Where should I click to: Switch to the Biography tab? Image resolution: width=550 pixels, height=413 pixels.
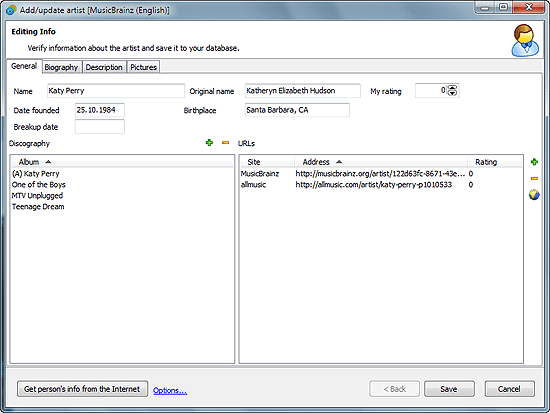tap(62, 67)
